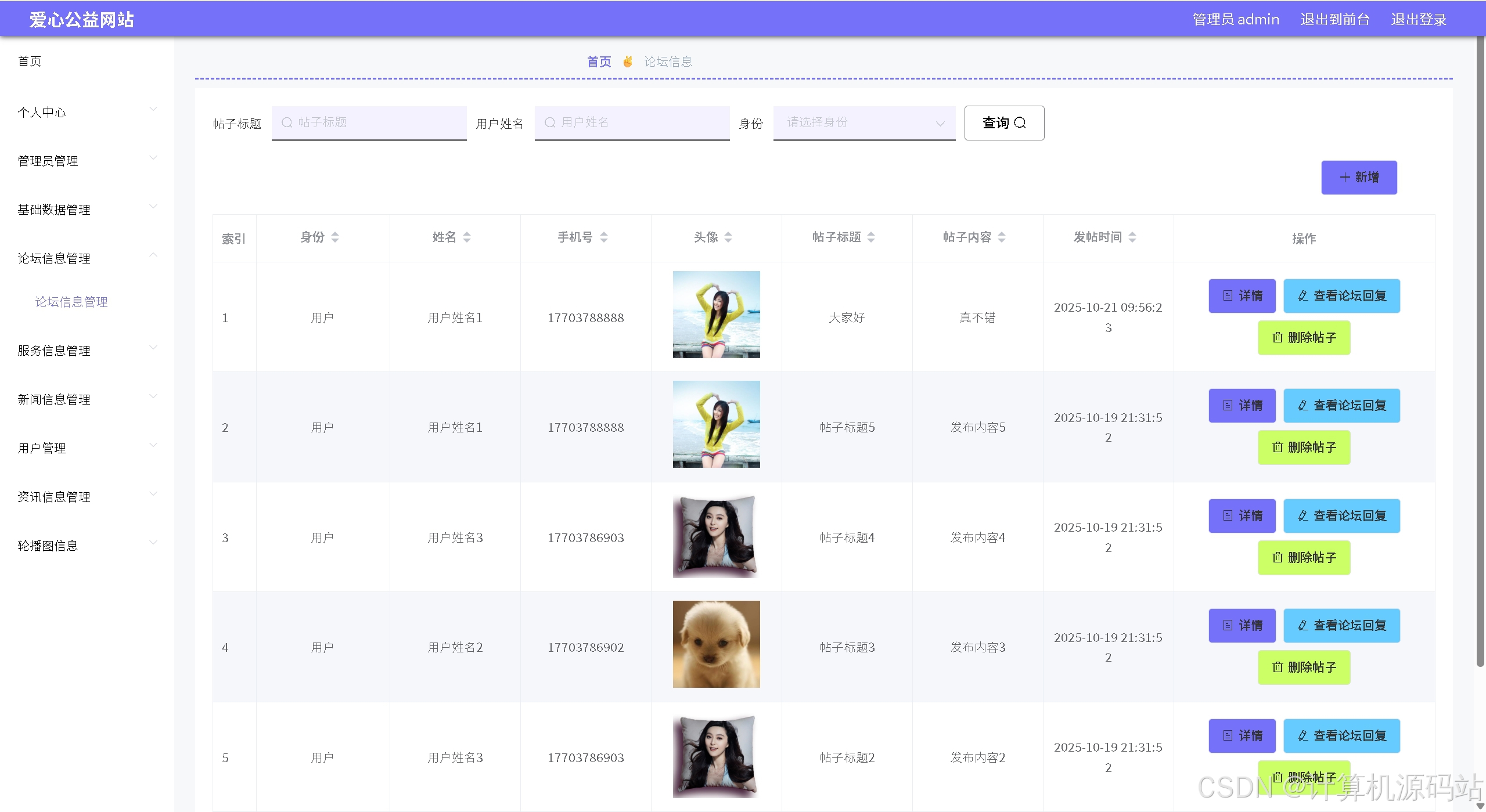Open 首页 in the sidebar
Screen dimensions: 1486x812
pos(30,62)
